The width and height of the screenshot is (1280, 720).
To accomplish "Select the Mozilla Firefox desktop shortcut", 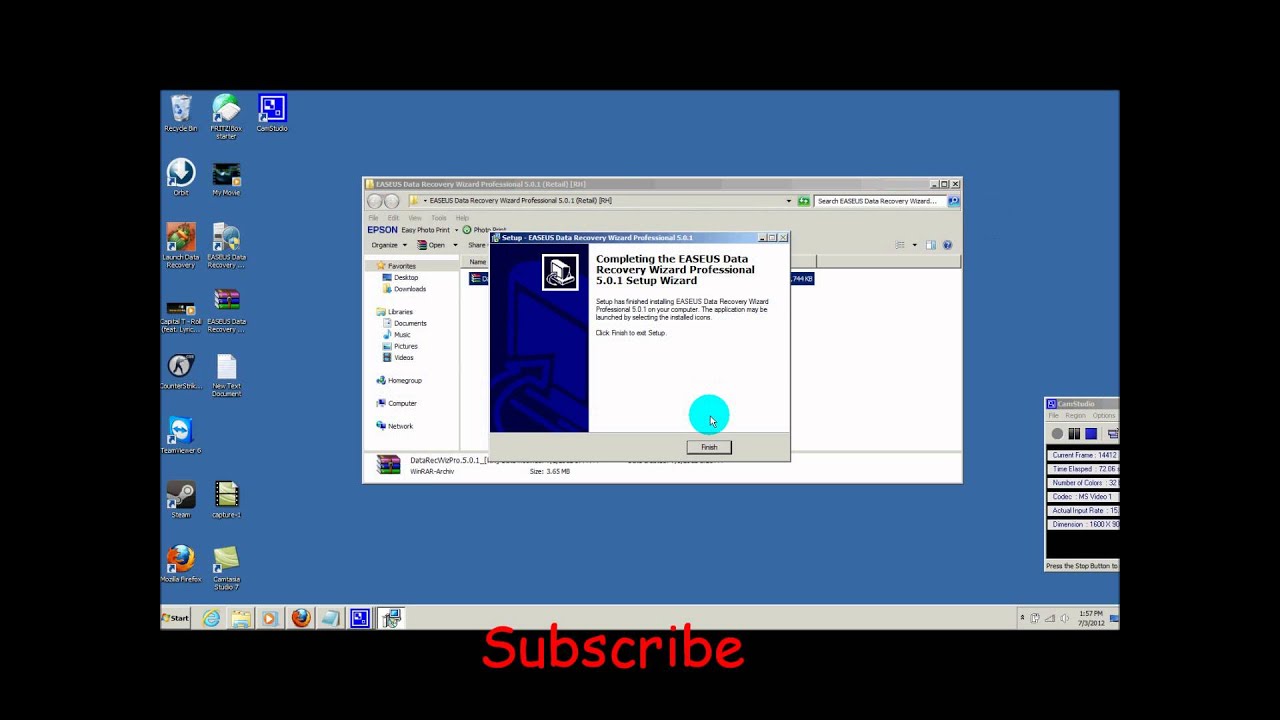I will coord(181,563).
